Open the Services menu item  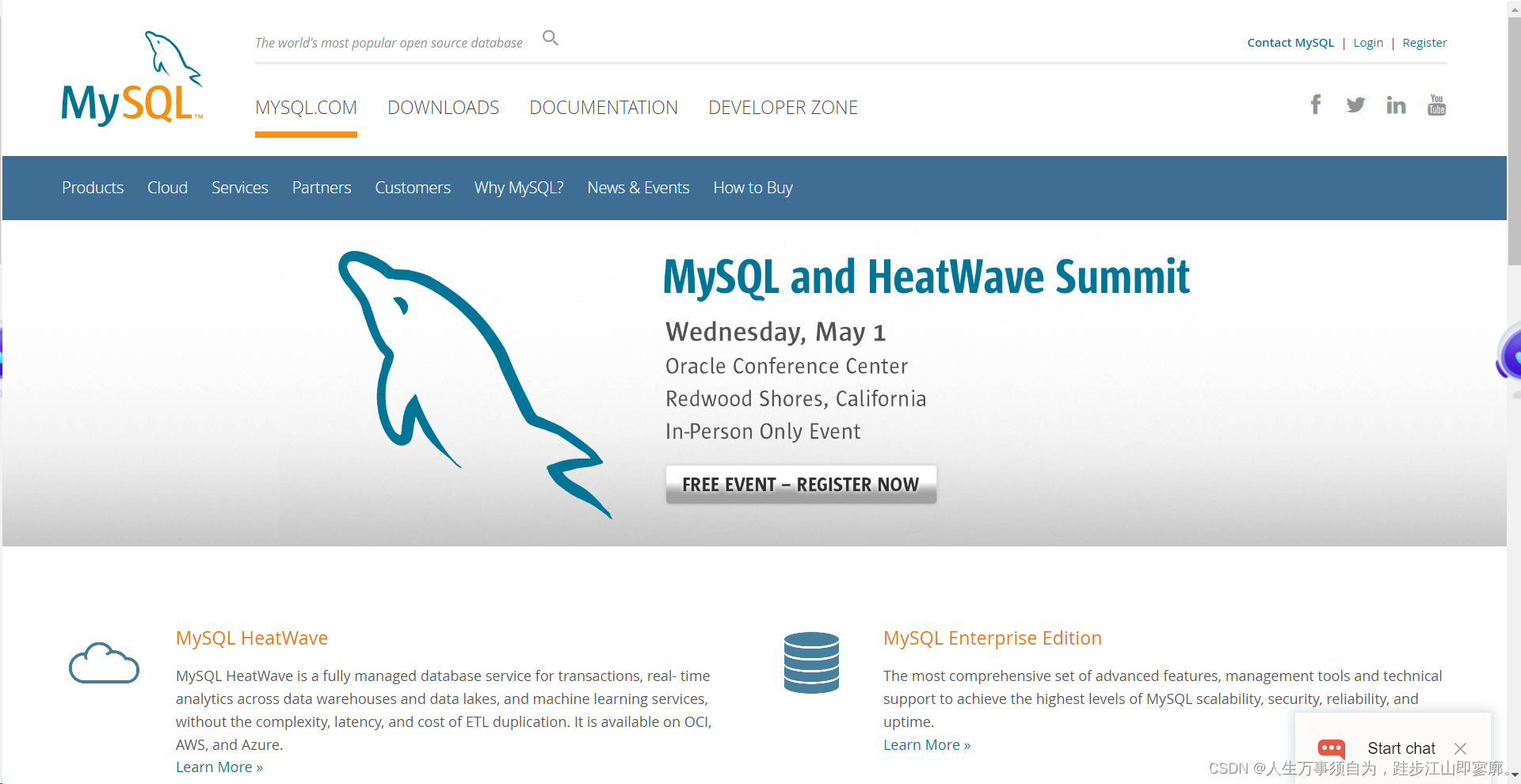point(239,188)
